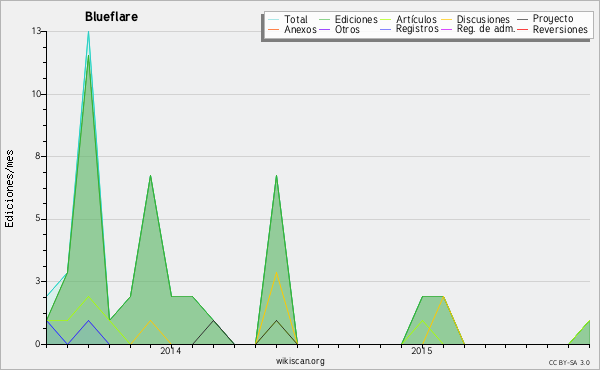Click the y-axis value 8
This screenshot has width=600, height=370.
[x=38, y=156]
